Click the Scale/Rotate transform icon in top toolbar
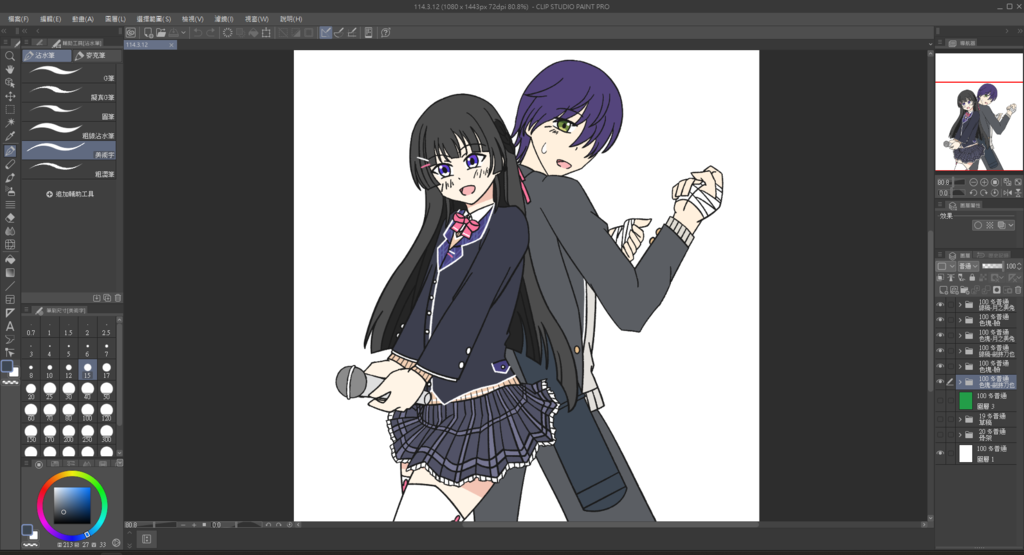 266,33
